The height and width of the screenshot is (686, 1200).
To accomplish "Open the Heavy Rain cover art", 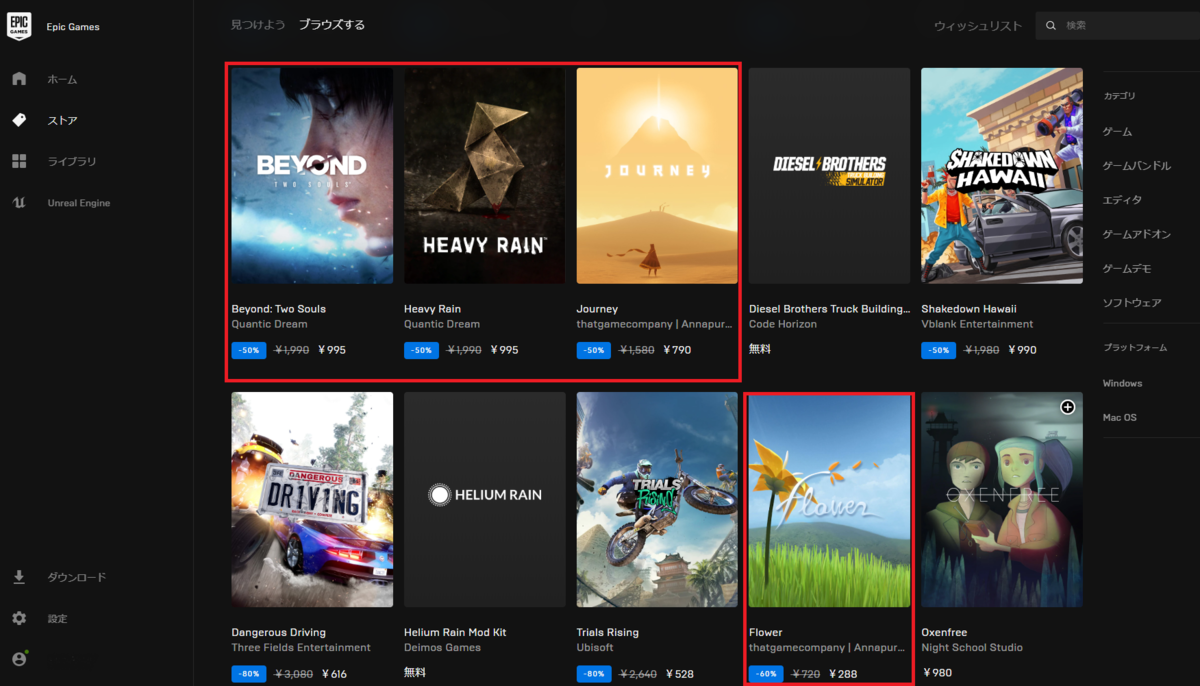I will 485,176.
